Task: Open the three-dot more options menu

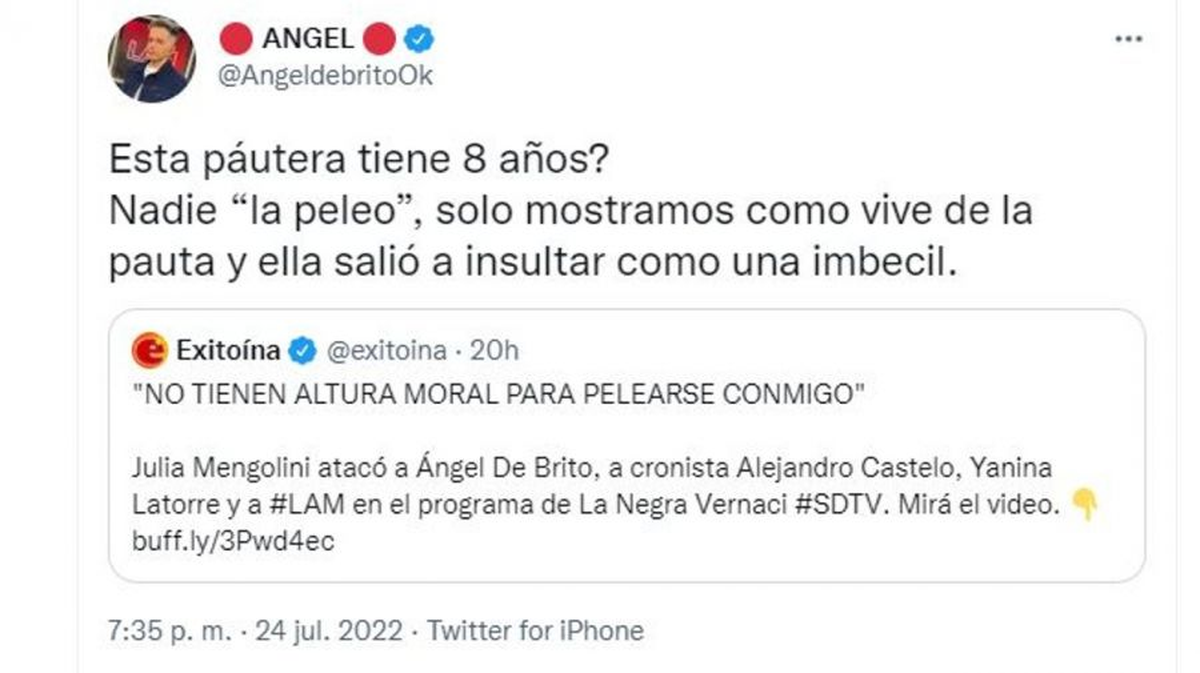Action: 1128,39
